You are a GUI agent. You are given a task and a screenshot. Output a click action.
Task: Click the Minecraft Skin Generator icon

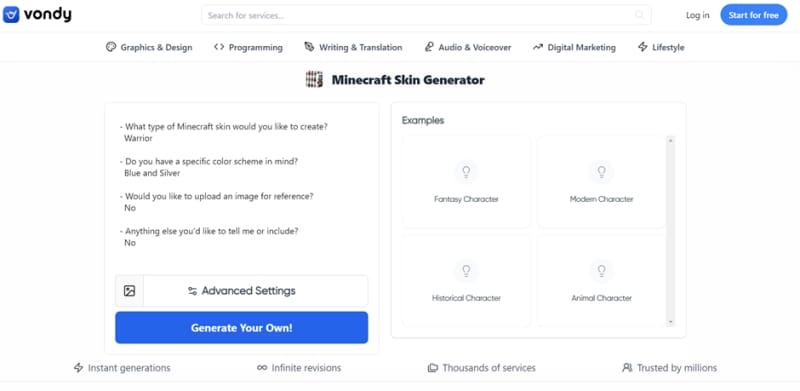tap(314, 80)
